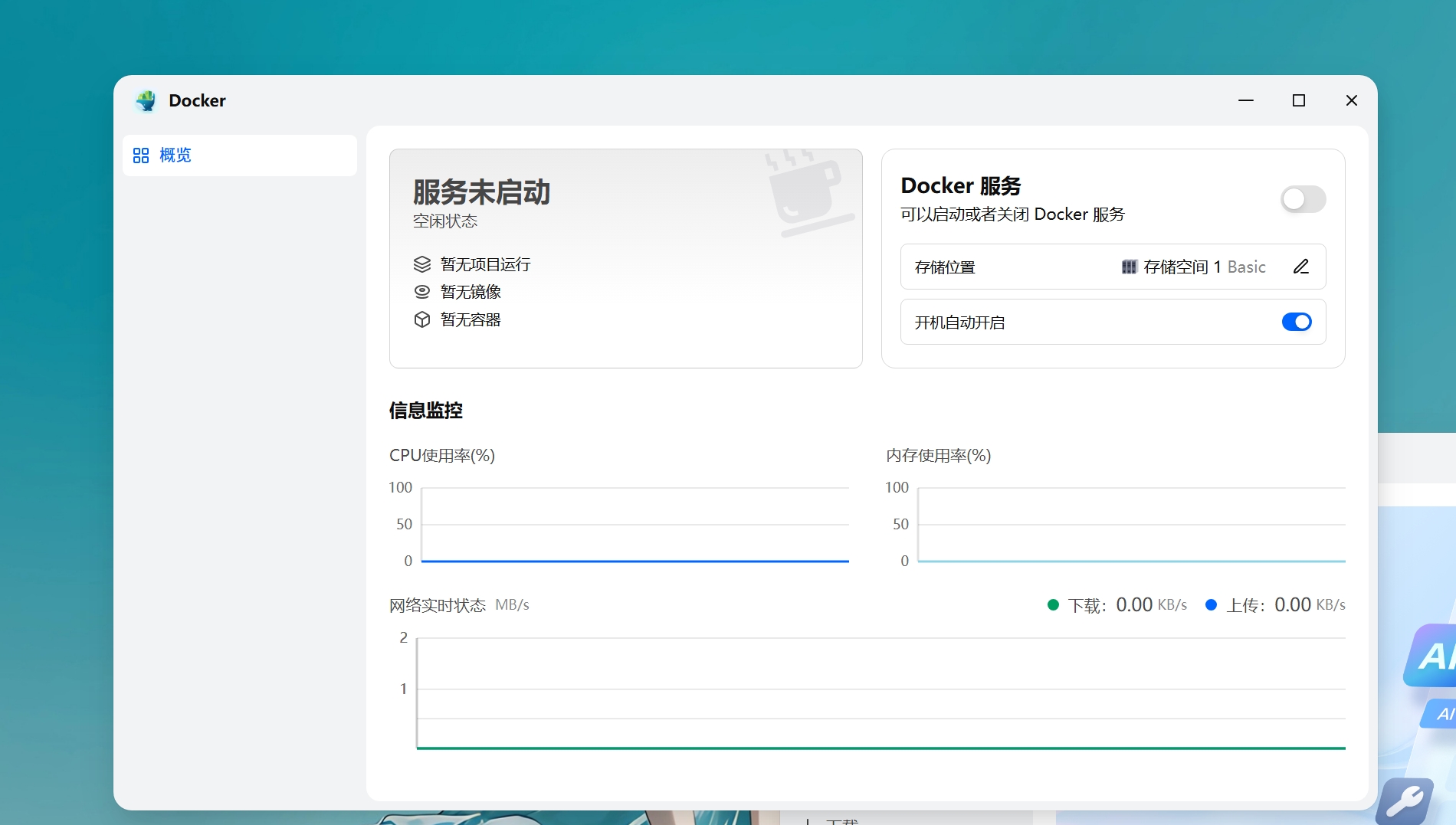Click the Docker logo in the title bar
Image resolution: width=1456 pixels, height=825 pixels.
(146, 100)
